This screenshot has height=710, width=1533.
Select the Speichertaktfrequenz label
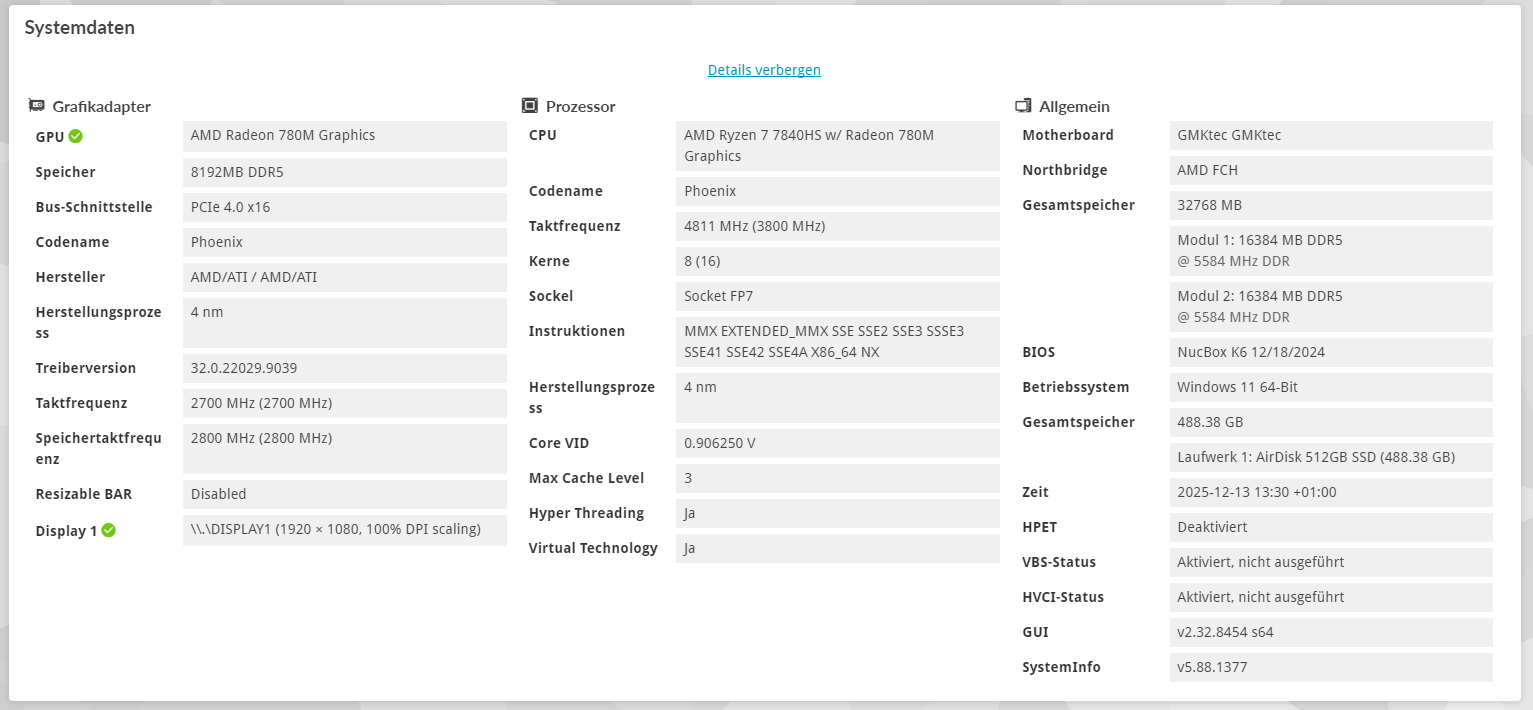(98, 449)
